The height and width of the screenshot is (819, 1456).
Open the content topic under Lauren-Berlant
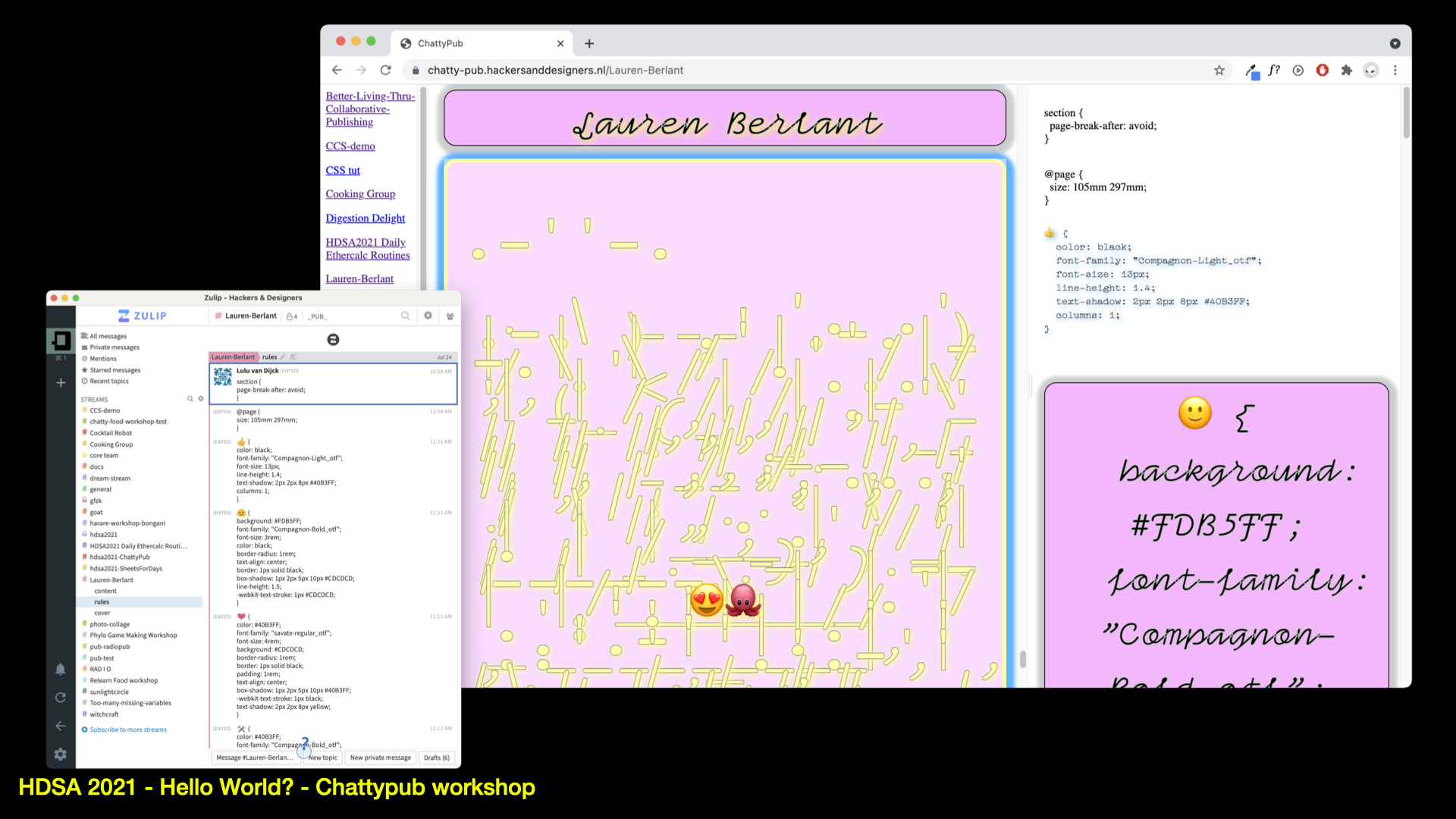(x=105, y=591)
